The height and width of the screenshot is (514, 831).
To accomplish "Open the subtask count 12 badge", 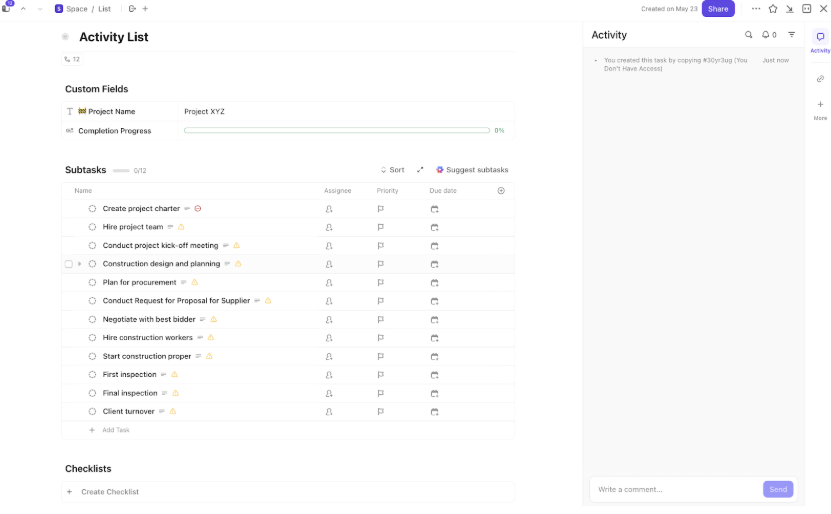I will pos(72,59).
